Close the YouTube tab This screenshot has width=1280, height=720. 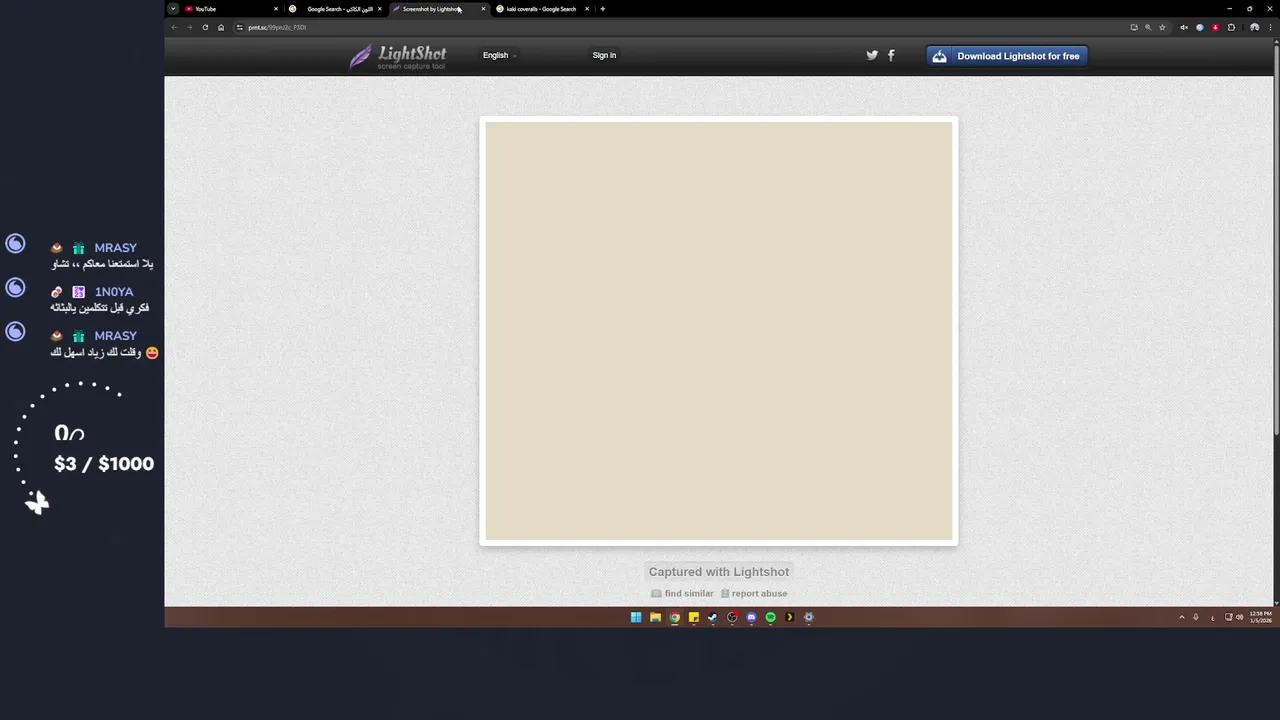276,9
